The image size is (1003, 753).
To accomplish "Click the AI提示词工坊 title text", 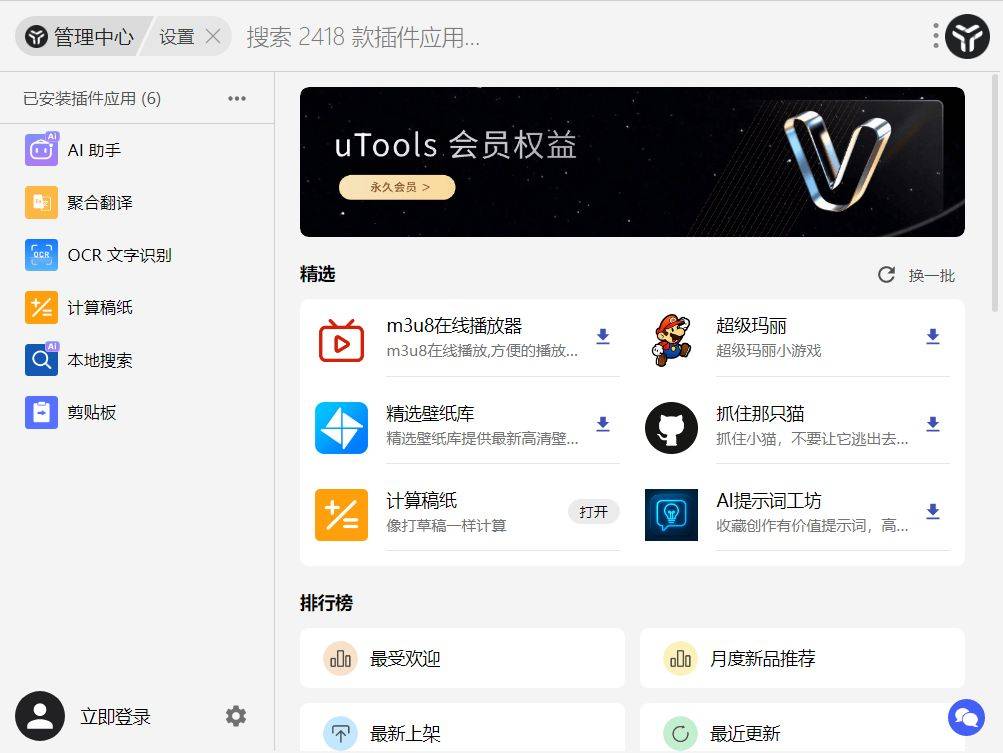I will pyautogui.click(x=769, y=500).
